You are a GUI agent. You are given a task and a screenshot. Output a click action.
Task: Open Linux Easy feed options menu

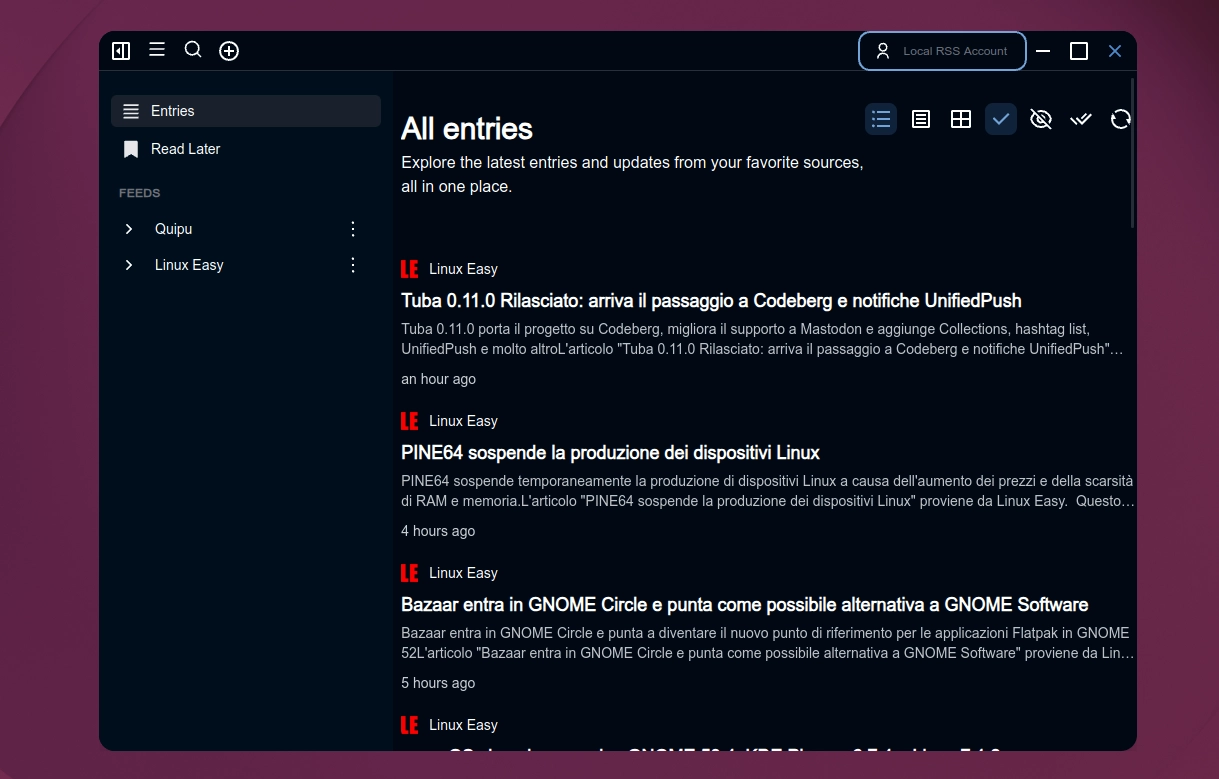352,265
